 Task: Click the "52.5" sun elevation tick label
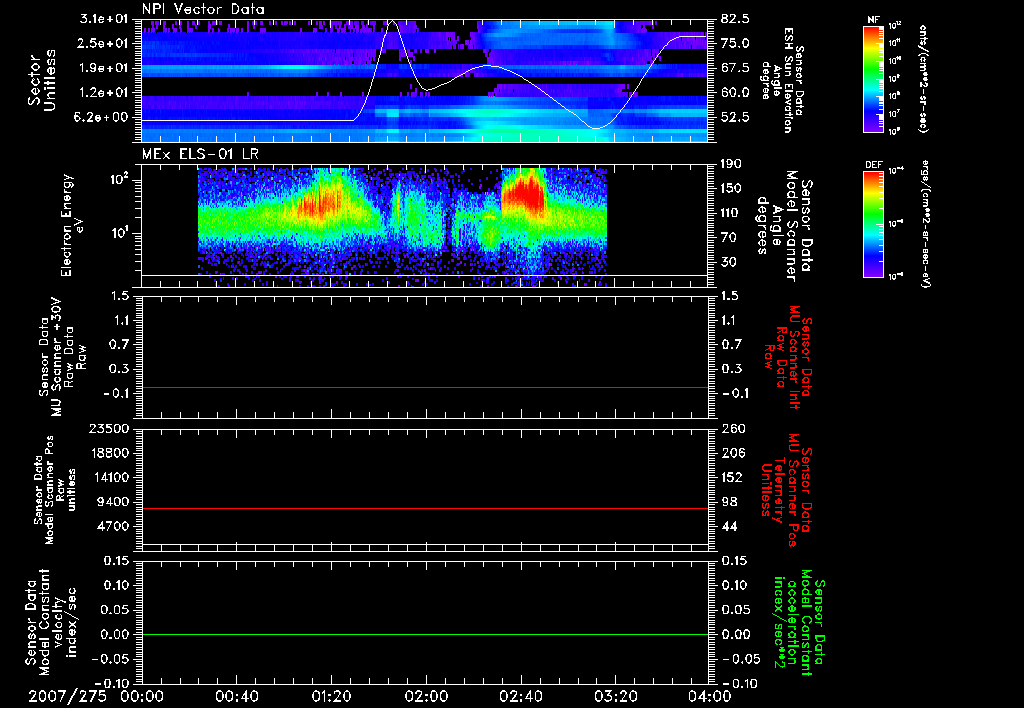point(735,117)
